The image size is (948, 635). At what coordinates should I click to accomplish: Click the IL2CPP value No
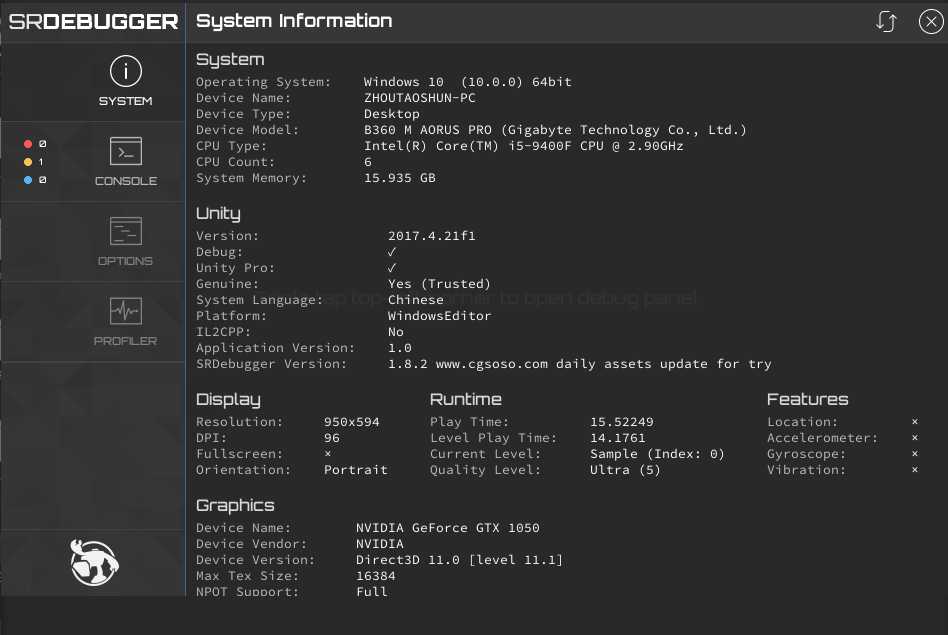395,332
